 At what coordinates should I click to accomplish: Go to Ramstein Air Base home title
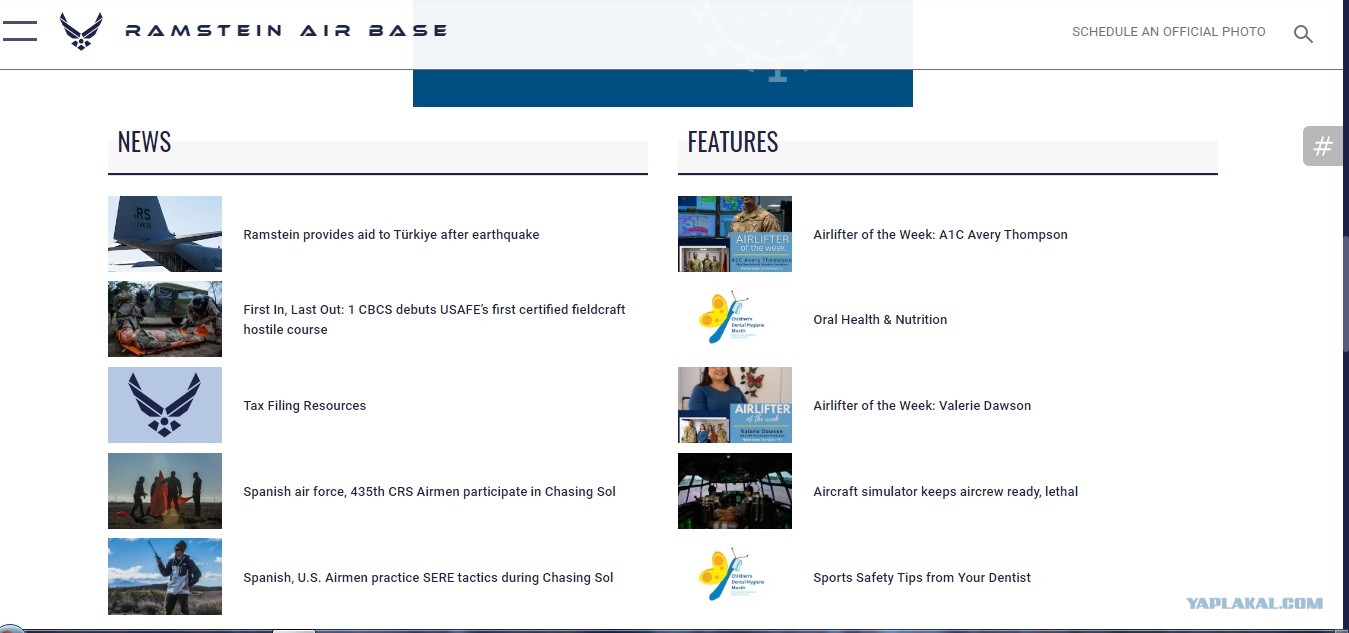(286, 31)
